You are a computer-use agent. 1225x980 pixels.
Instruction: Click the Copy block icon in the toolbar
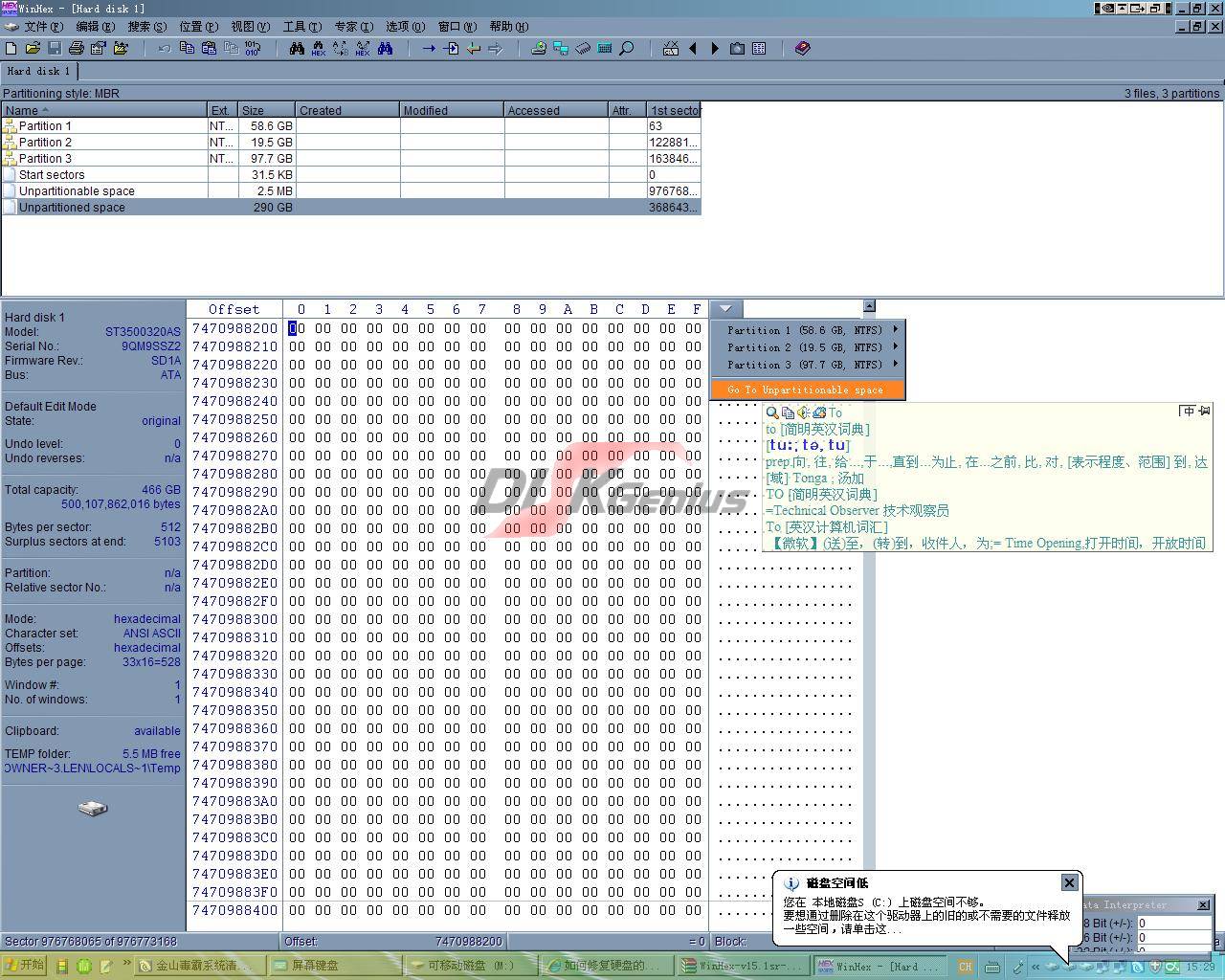(x=187, y=48)
